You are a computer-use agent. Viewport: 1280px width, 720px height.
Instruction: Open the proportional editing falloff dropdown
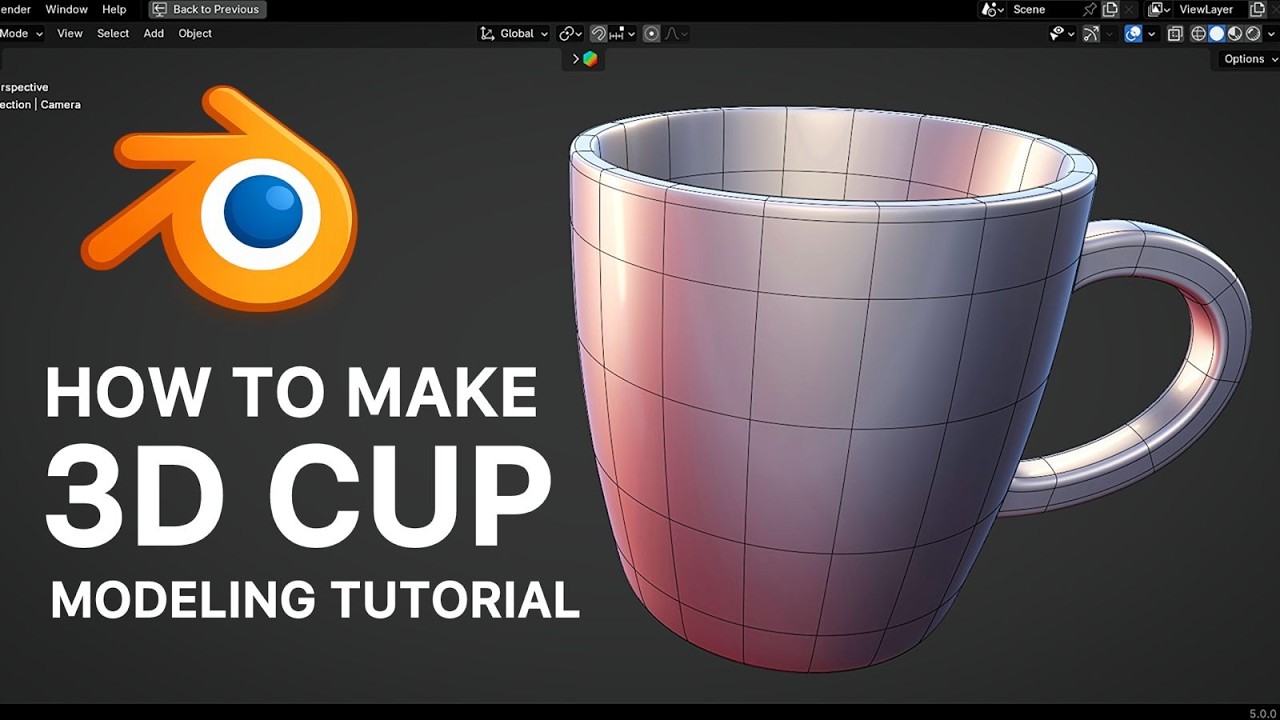676,33
